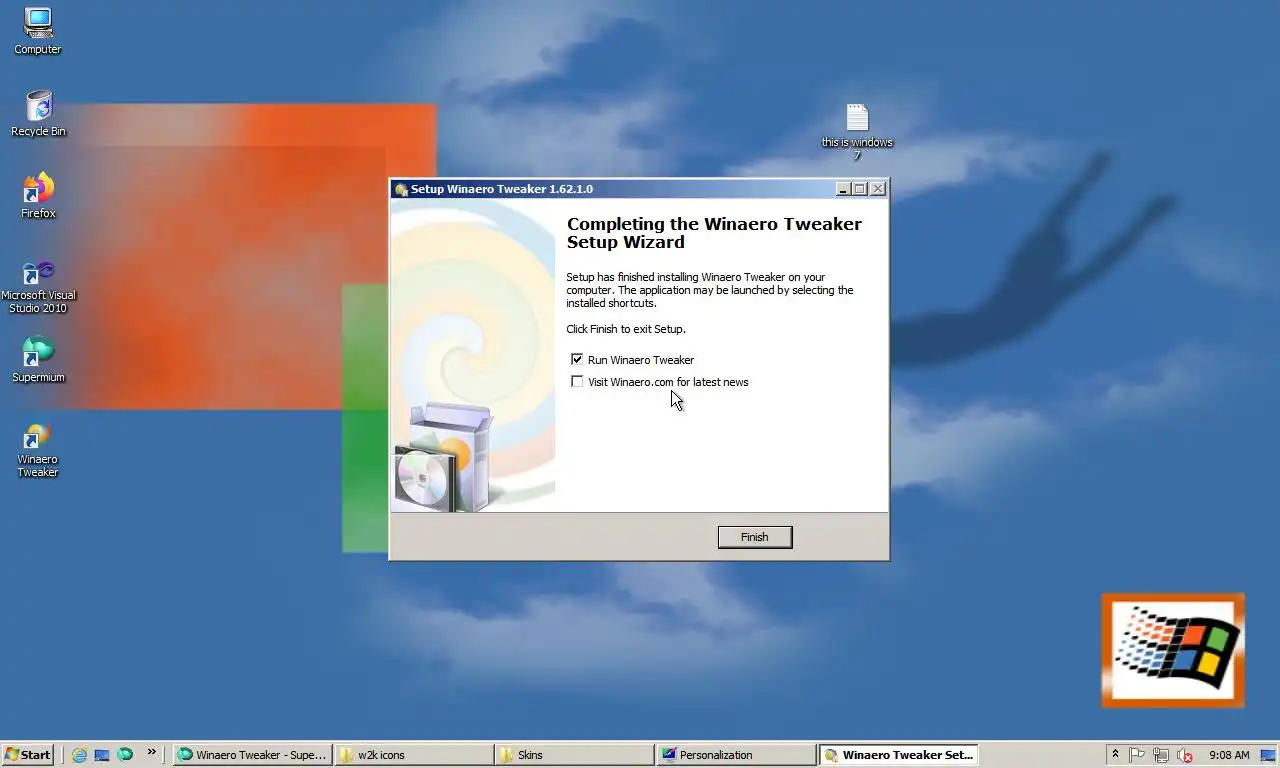
Task: Uncheck the Run Winaero Tweaker checkbox
Action: pyautogui.click(x=577, y=359)
